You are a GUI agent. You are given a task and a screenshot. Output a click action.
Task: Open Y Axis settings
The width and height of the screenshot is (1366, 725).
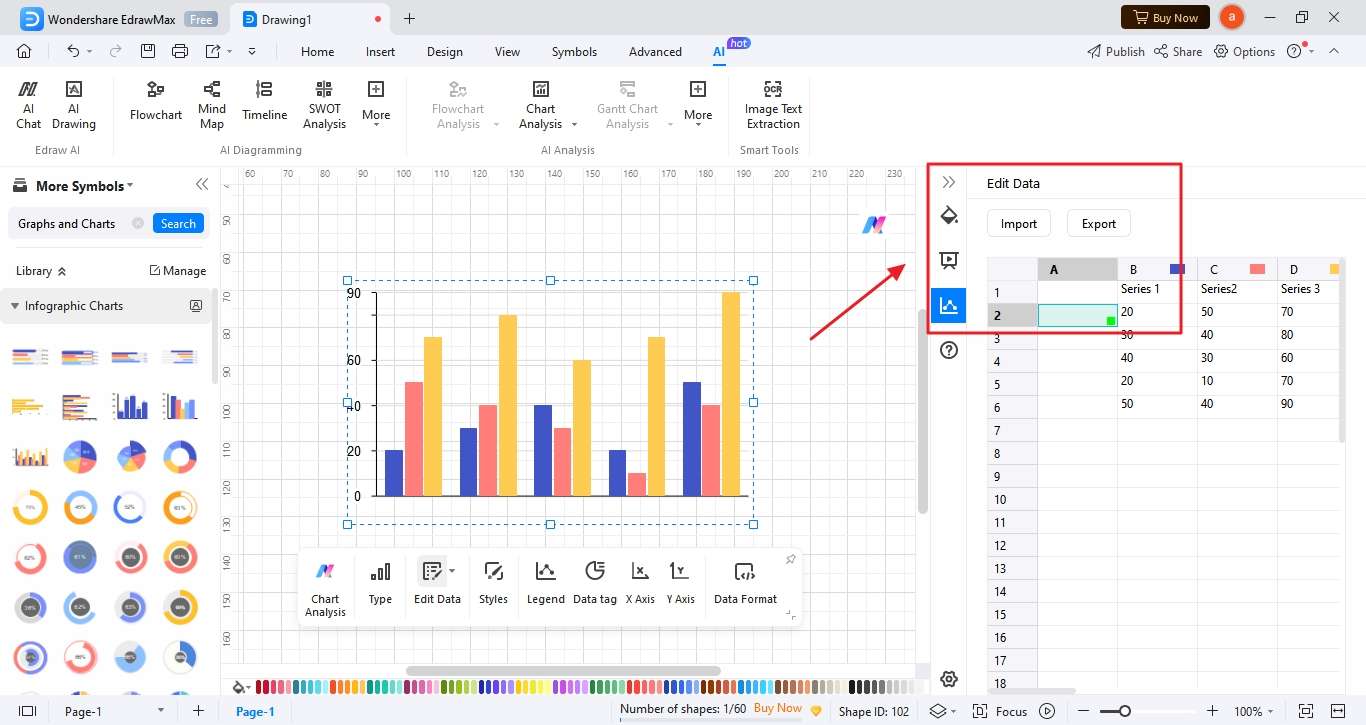[x=680, y=583]
